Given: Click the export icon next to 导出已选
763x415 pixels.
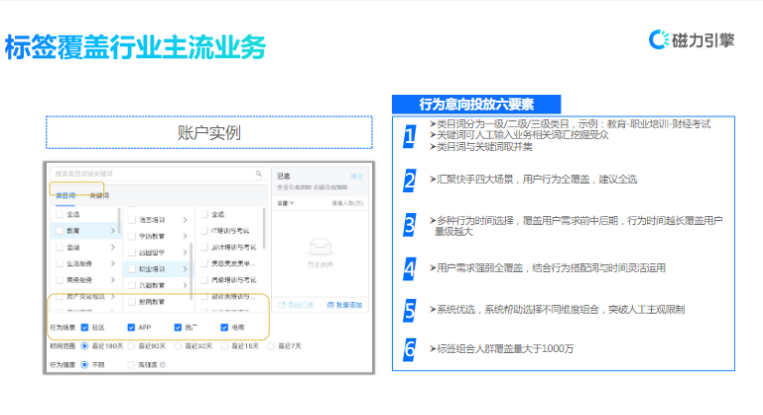Looking at the screenshot, I should click(x=281, y=305).
